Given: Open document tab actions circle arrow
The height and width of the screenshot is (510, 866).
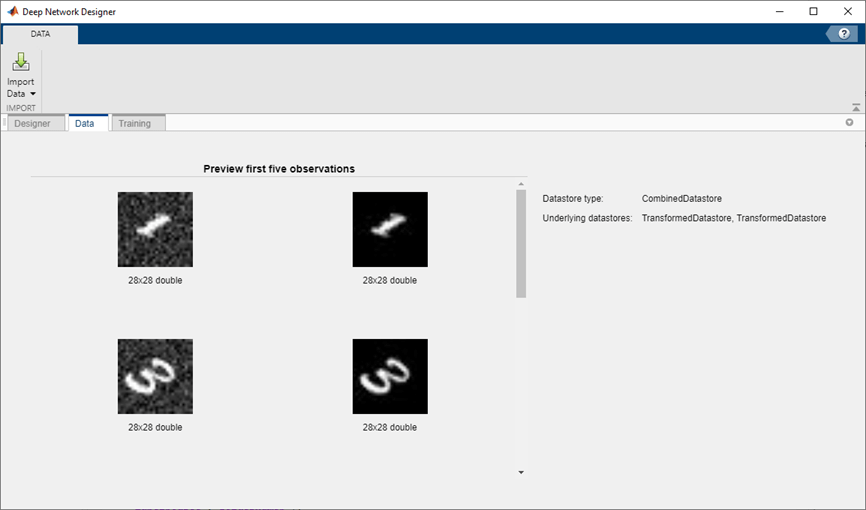Looking at the screenshot, I should click(849, 123).
